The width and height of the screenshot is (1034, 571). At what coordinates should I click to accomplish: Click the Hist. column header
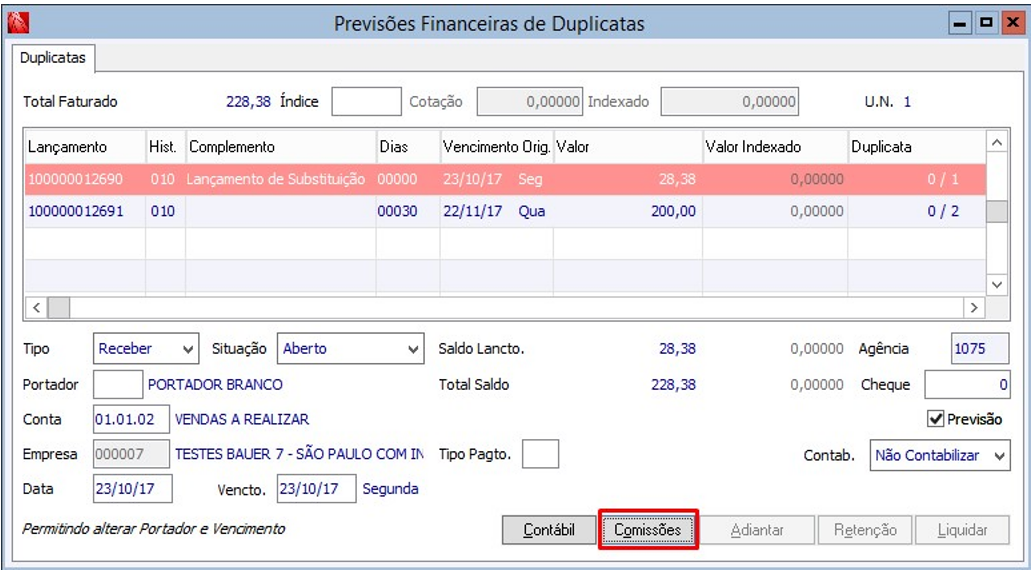pyautogui.click(x=166, y=146)
